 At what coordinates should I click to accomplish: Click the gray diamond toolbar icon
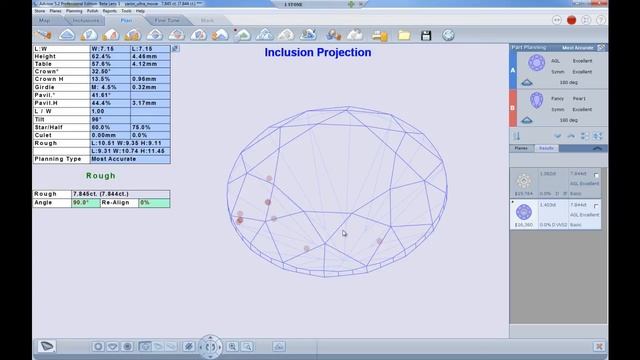tap(286, 35)
